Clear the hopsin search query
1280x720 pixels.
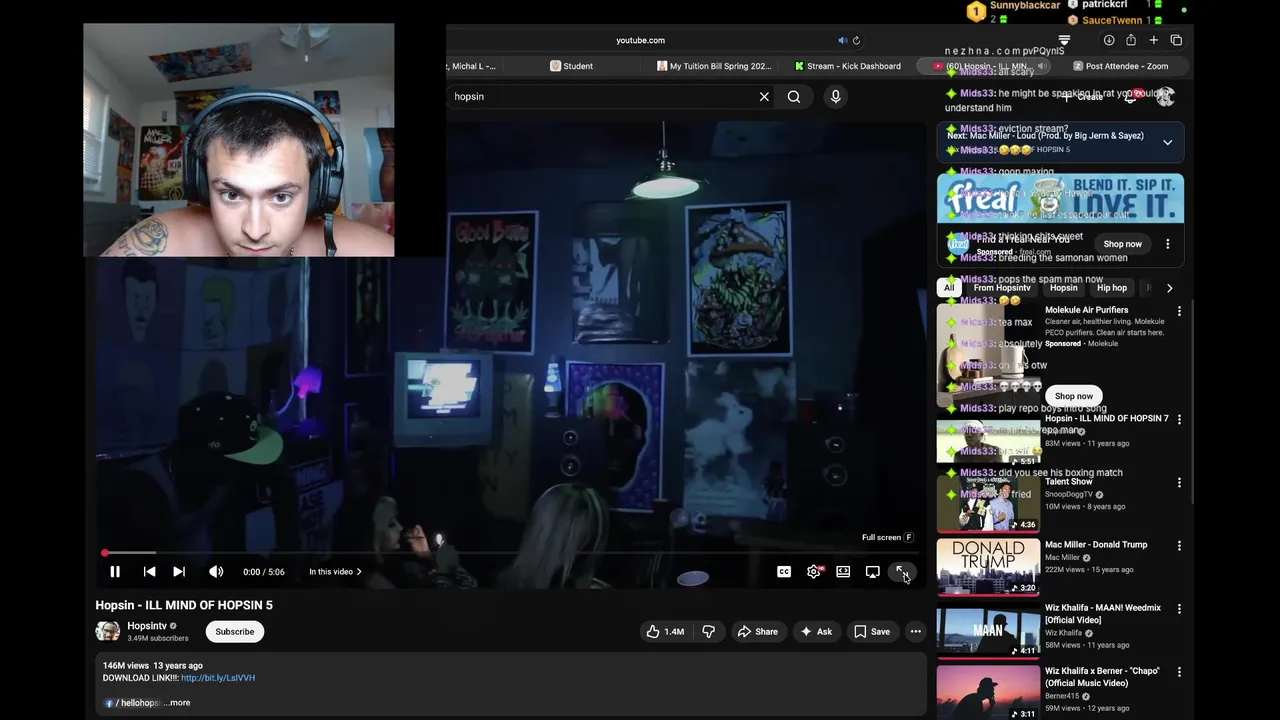coord(764,96)
